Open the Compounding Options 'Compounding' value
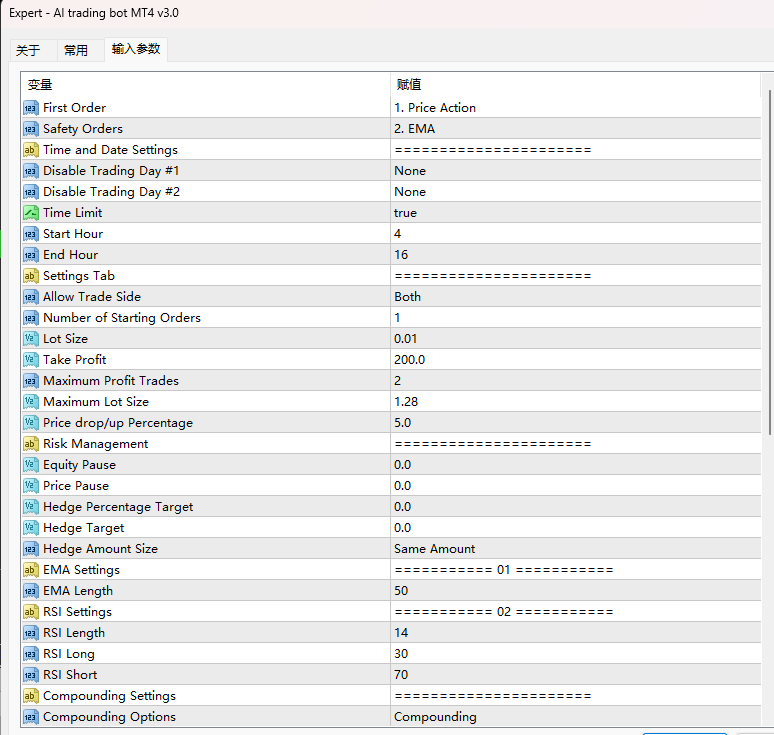The height and width of the screenshot is (735, 774). [x=576, y=717]
